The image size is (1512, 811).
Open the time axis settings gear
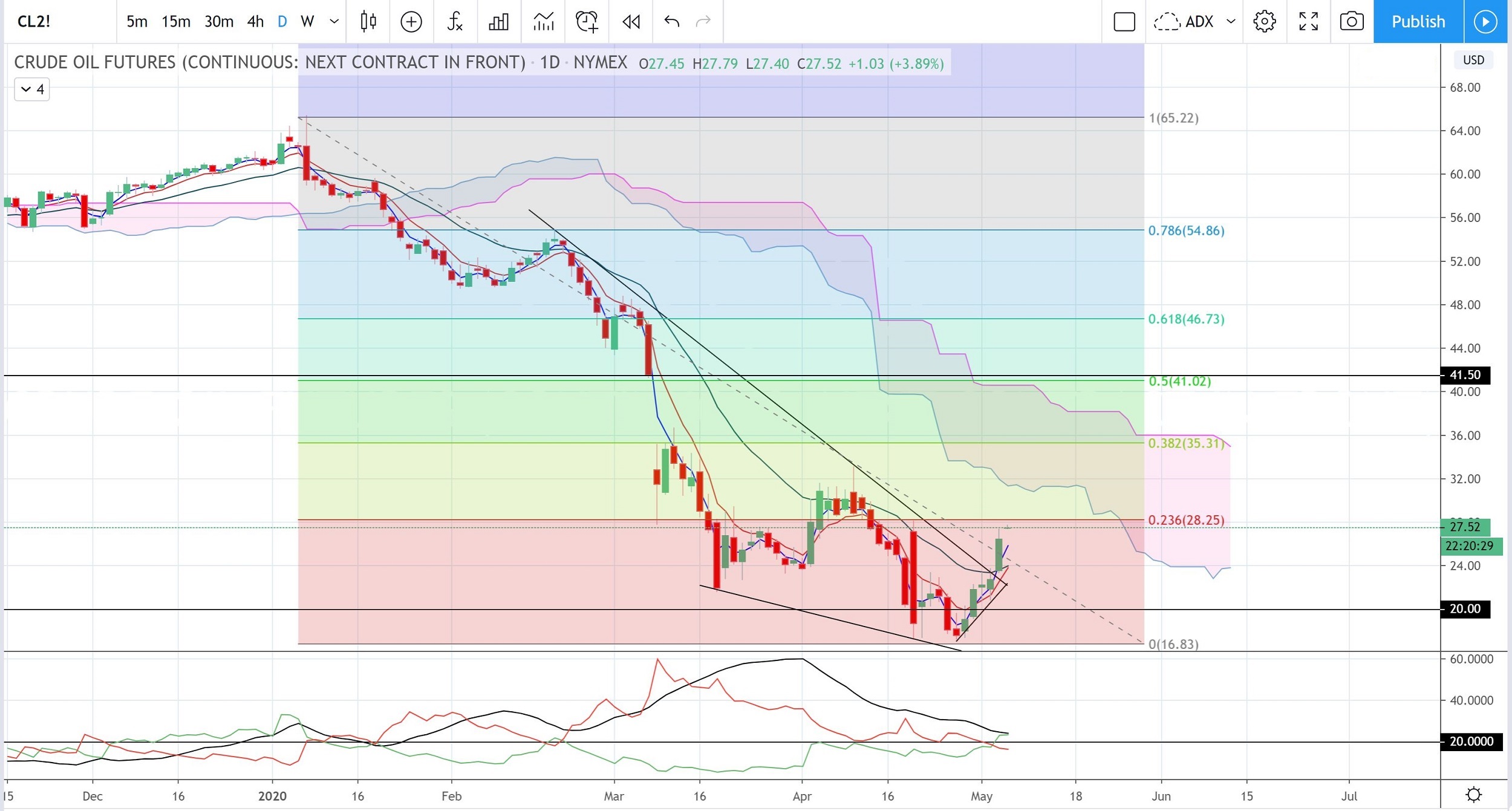[1474, 794]
